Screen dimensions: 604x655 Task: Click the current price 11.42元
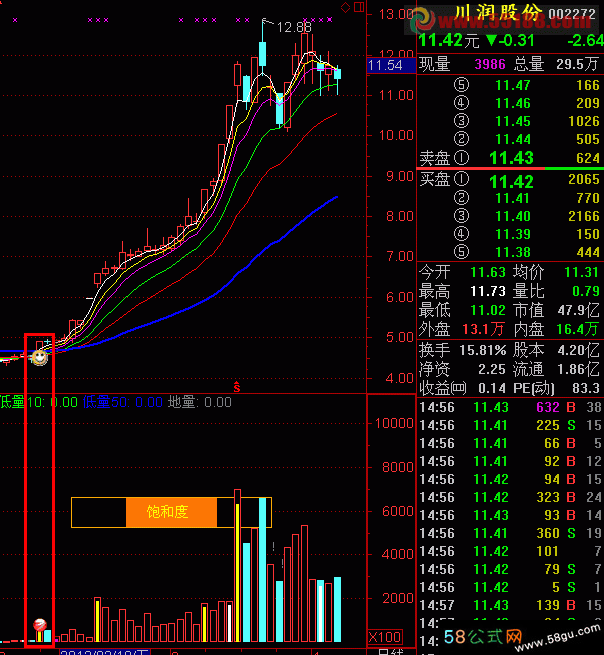pos(449,41)
